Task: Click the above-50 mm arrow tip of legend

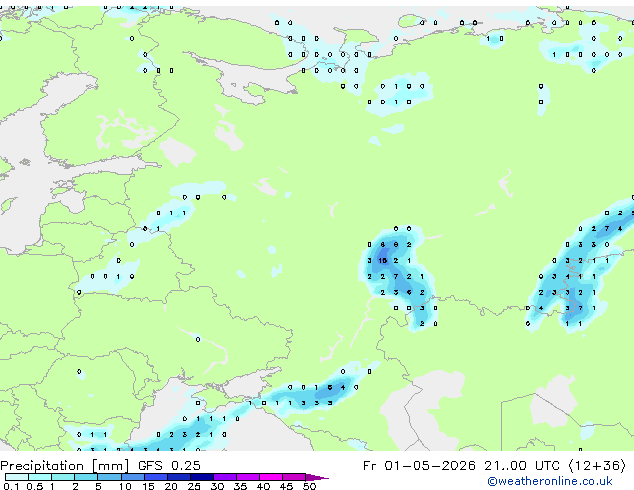Action: point(317,477)
